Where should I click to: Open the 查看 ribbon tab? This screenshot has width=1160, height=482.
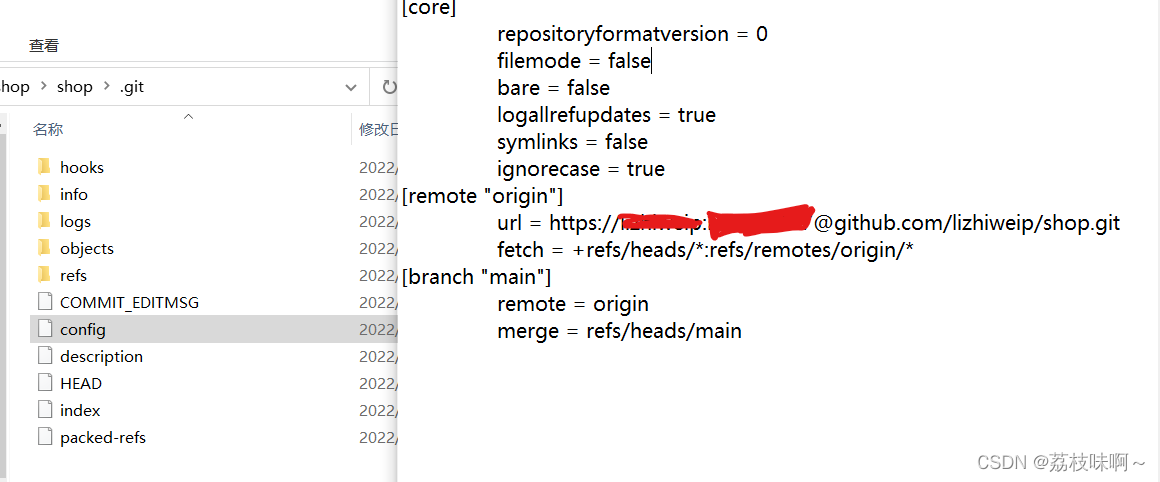(x=44, y=46)
